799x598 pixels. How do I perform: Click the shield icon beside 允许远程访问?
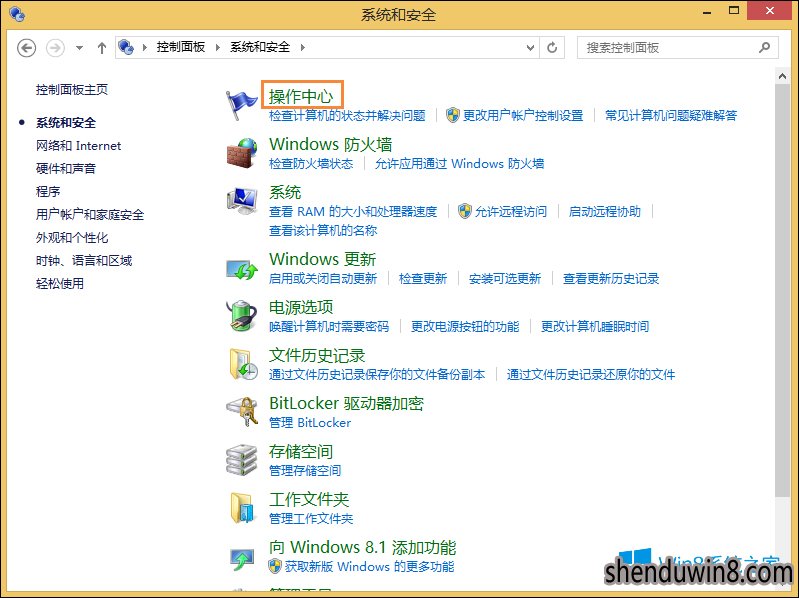(464, 211)
